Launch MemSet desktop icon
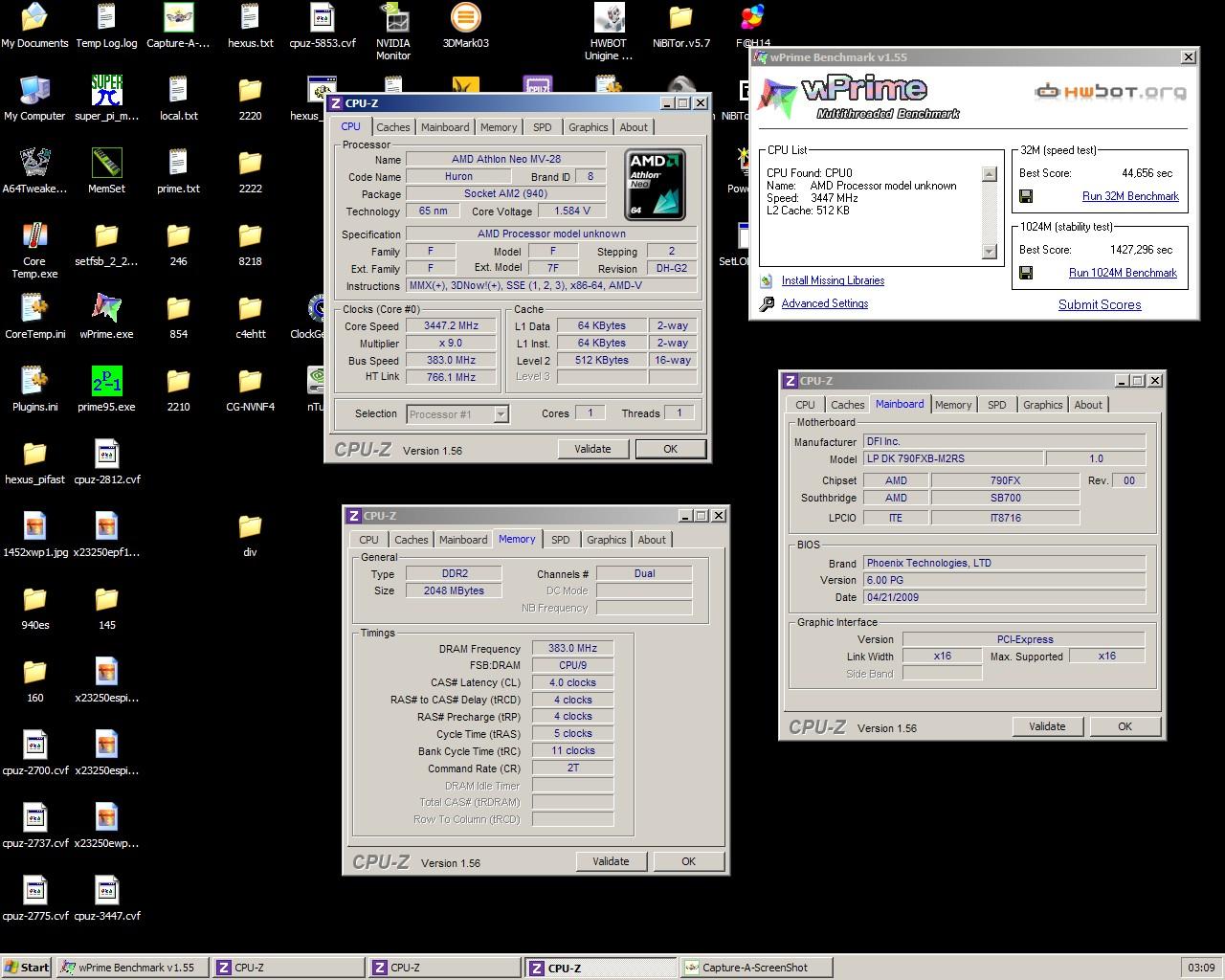The height and width of the screenshot is (980, 1225). (106, 171)
